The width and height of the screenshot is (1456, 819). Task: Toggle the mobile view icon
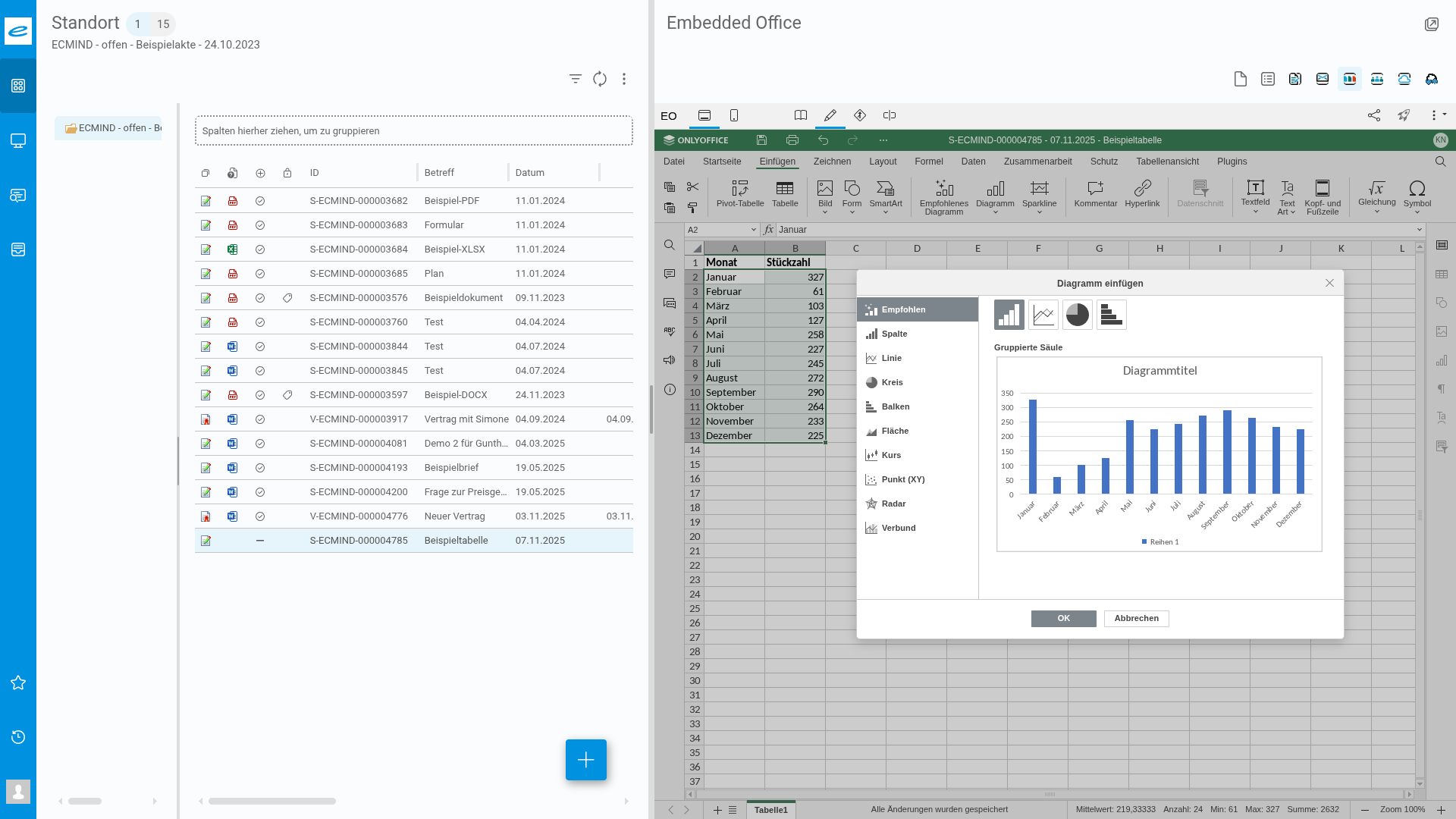(734, 115)
